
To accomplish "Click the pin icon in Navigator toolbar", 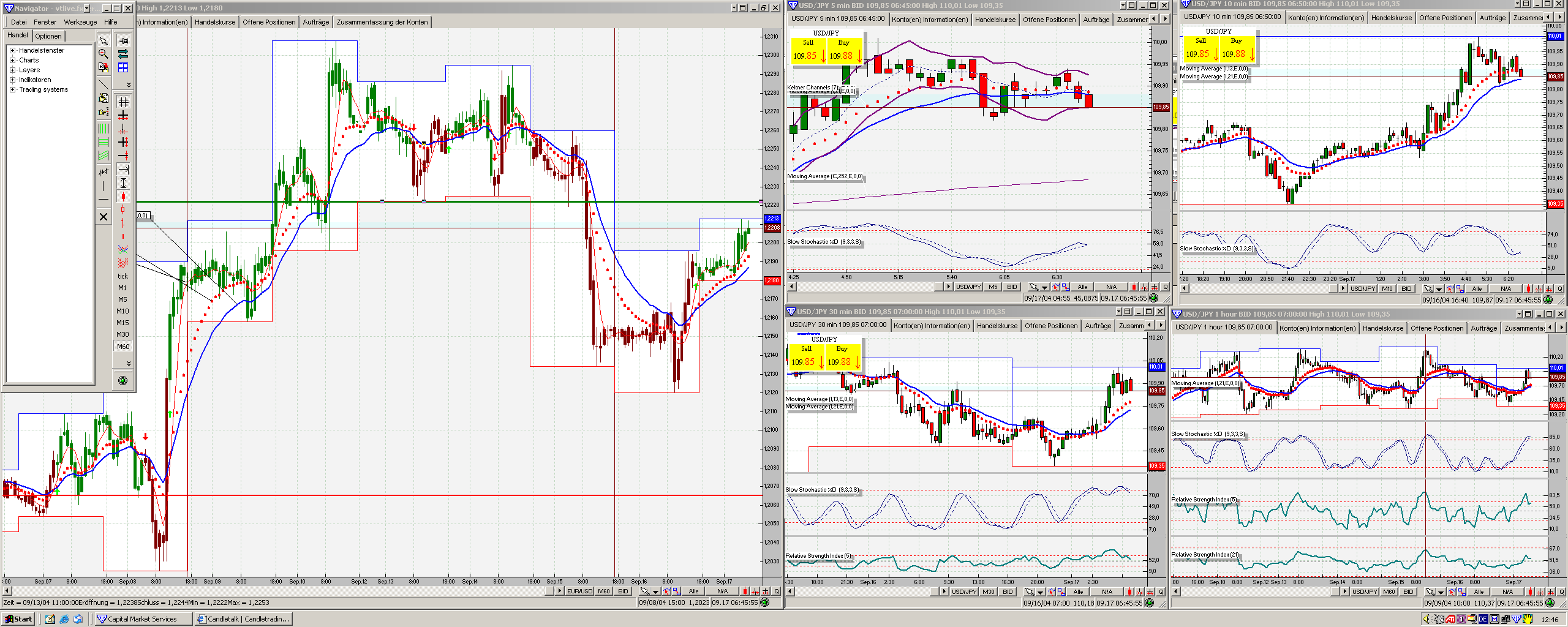I will pyautogui.click(x=123, y=41).
